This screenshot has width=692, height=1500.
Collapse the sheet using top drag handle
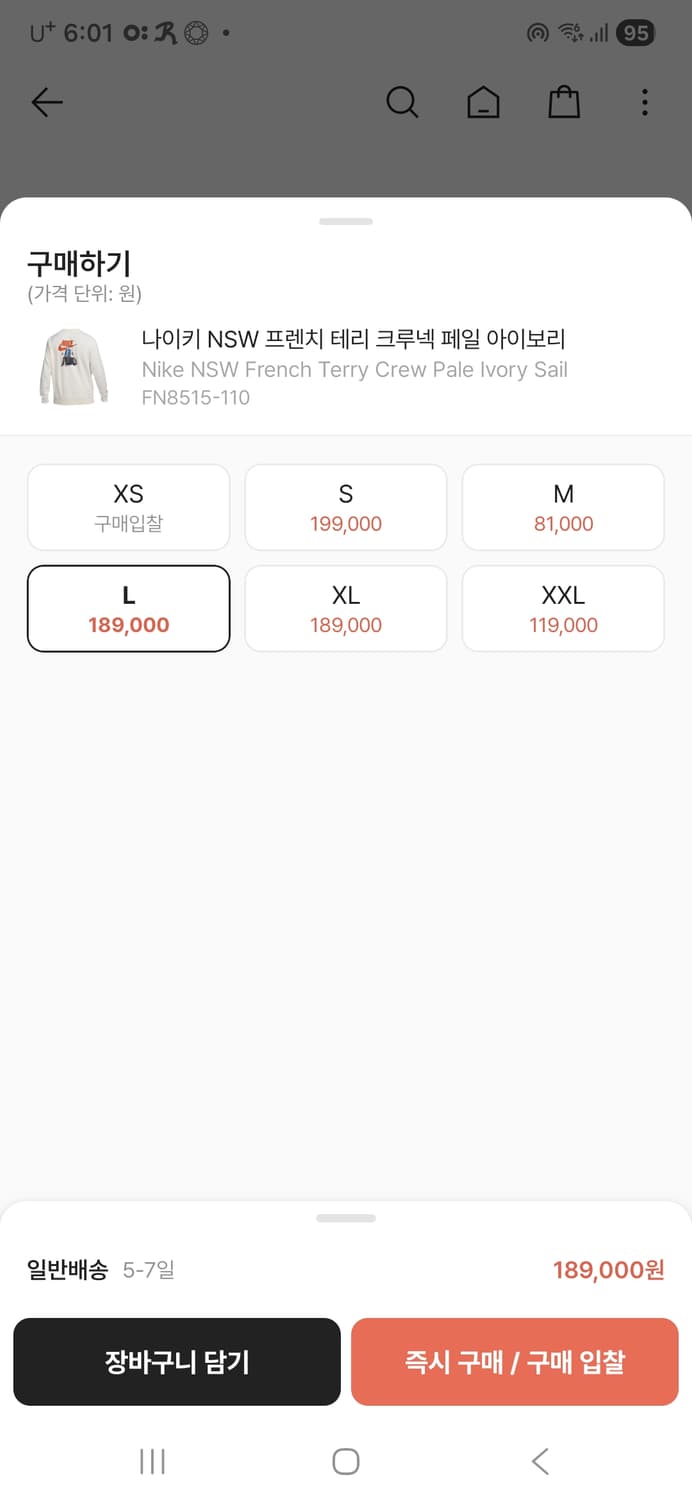(345, 221)
